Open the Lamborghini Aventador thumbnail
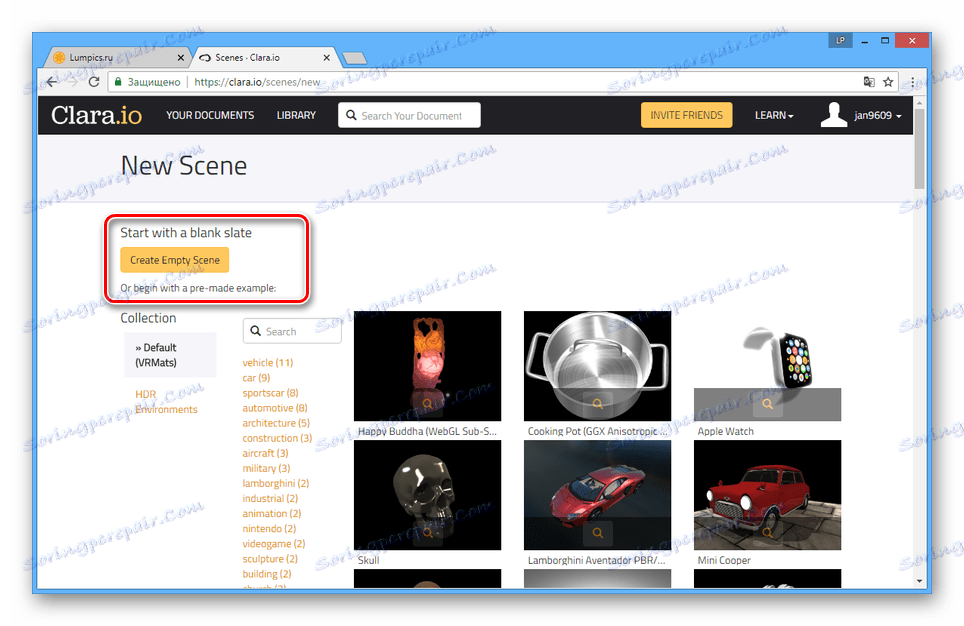 coord(597,495)
